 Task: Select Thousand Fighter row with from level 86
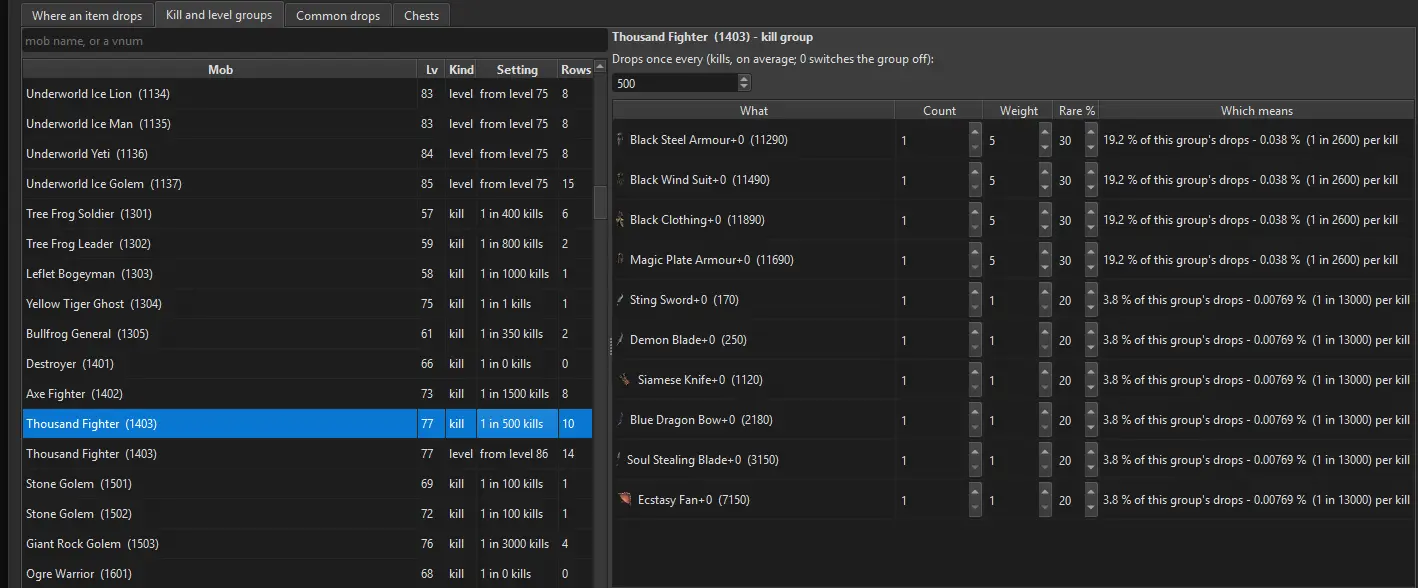[307, 454]
